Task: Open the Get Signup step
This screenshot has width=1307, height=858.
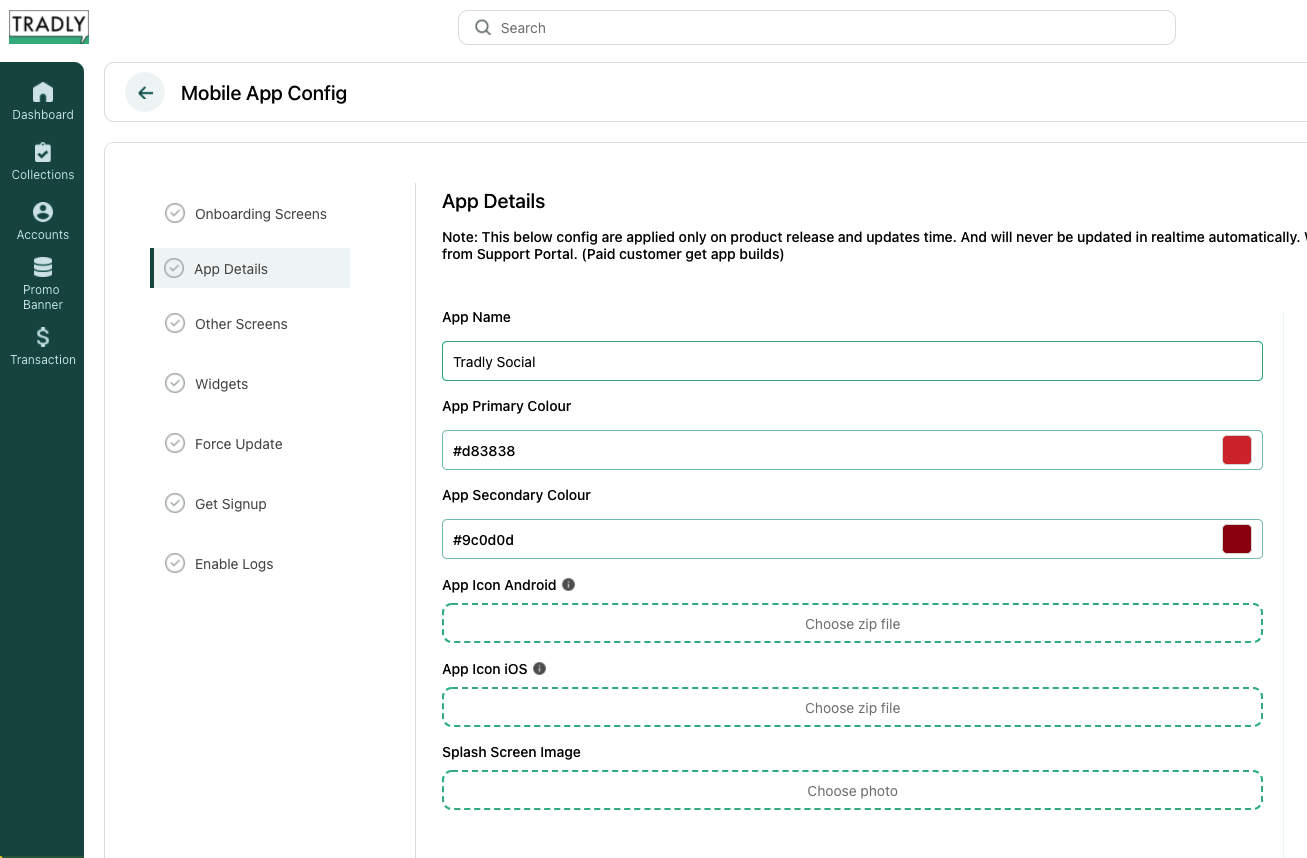Action: point(230,504)
